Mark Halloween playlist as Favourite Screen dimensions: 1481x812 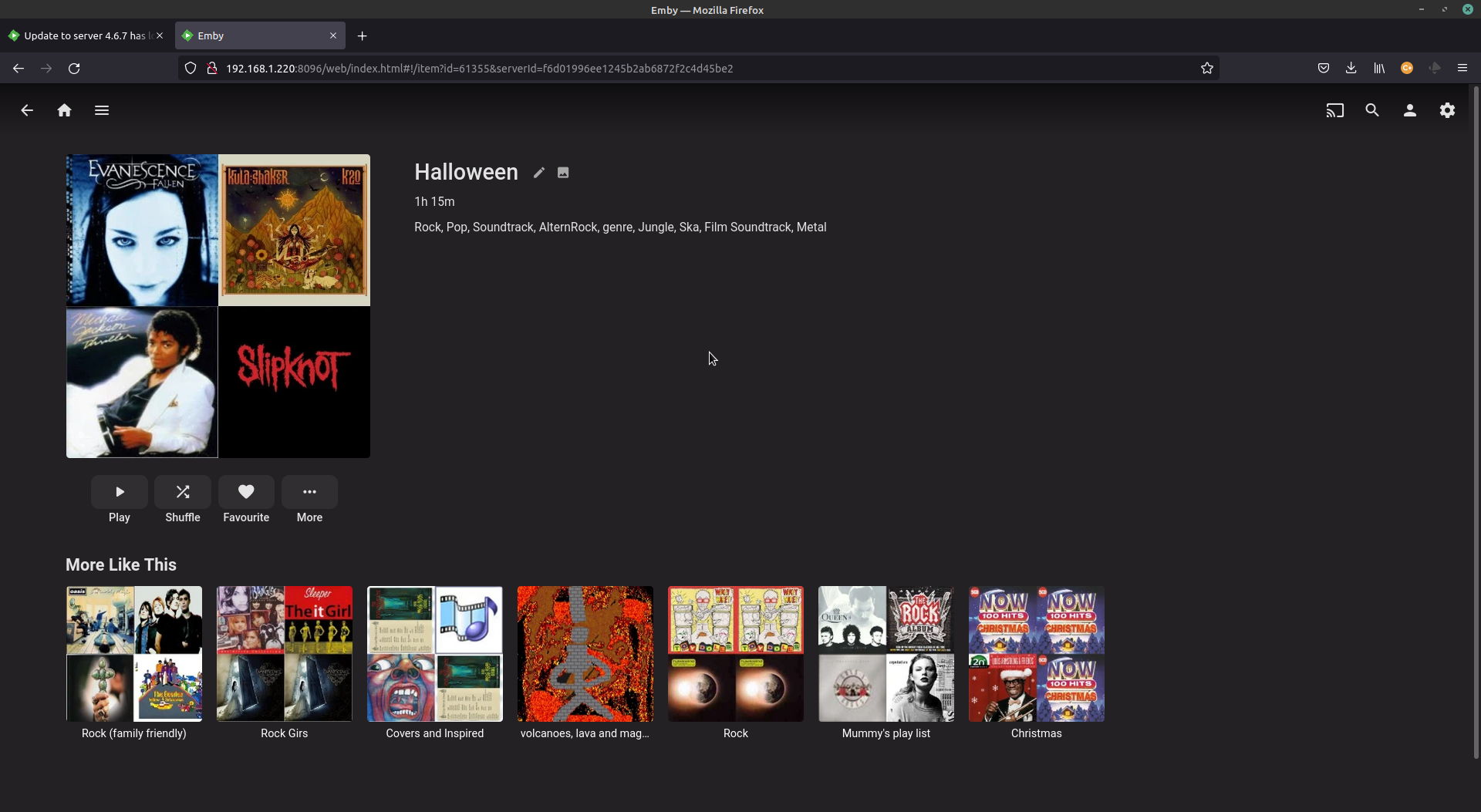(245, 491)
